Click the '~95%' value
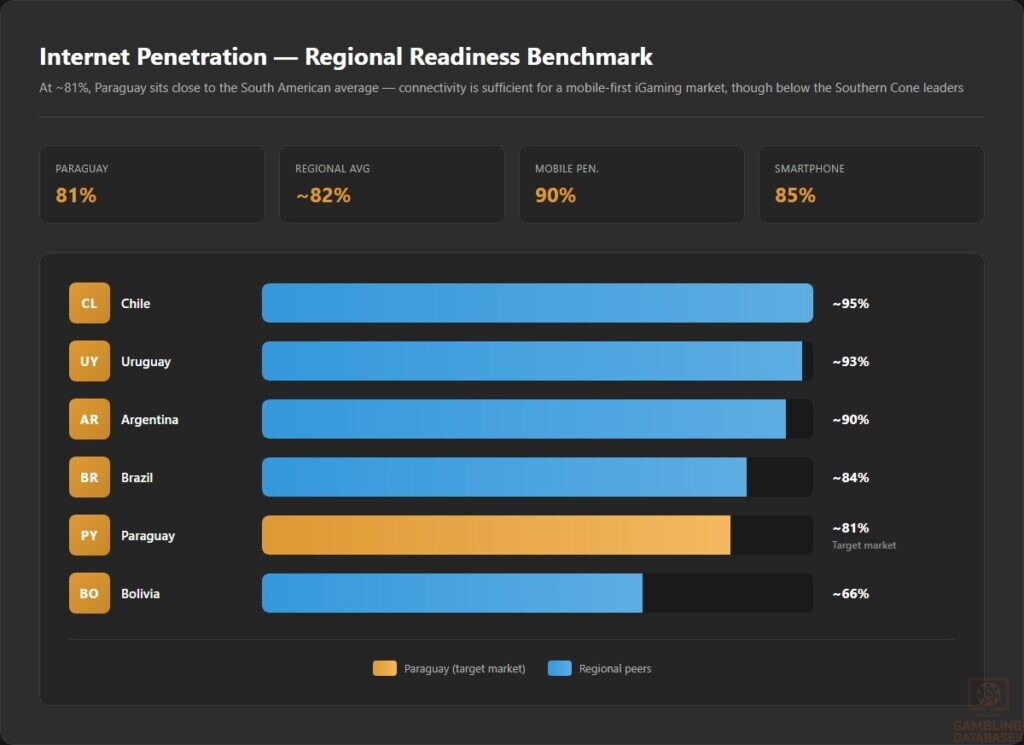Viewport: 1024px width, 745px height. pyautogui.click(x=850, y=304)
